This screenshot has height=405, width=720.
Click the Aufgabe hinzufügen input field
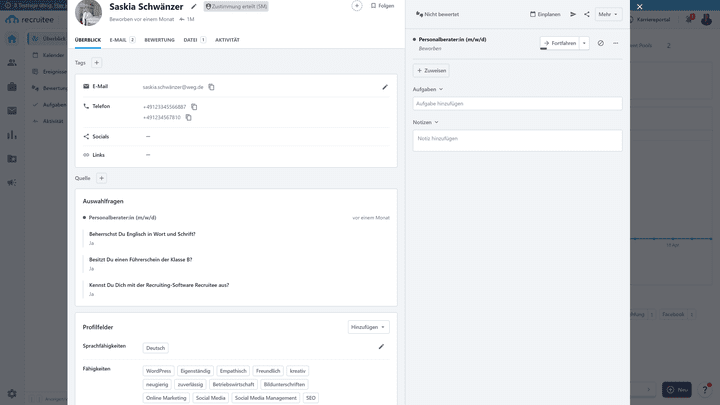(518, 103)
